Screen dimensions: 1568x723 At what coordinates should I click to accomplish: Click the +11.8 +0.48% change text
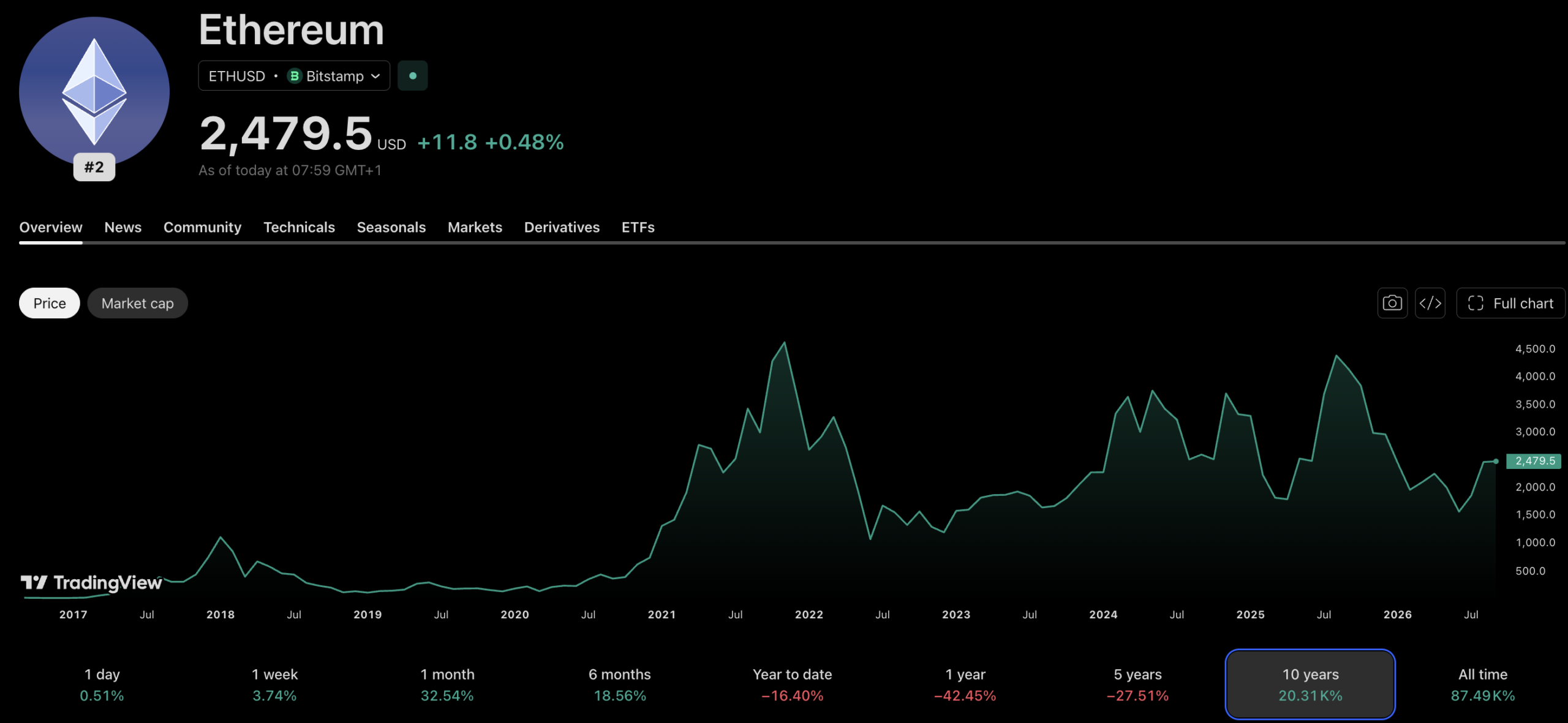[x=491, y=142]
